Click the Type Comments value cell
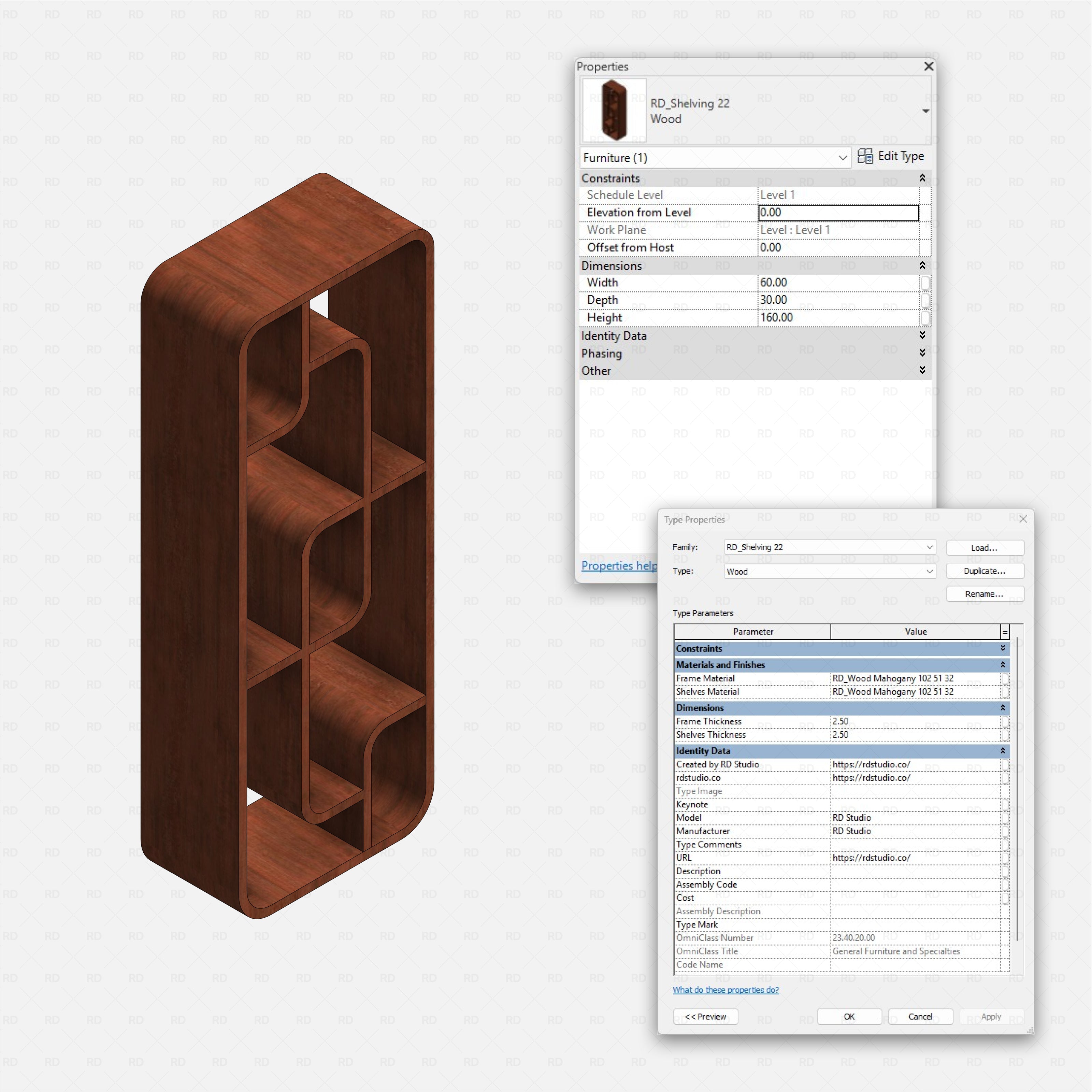Screen dimensions: 1092x1092 (915, 845)
